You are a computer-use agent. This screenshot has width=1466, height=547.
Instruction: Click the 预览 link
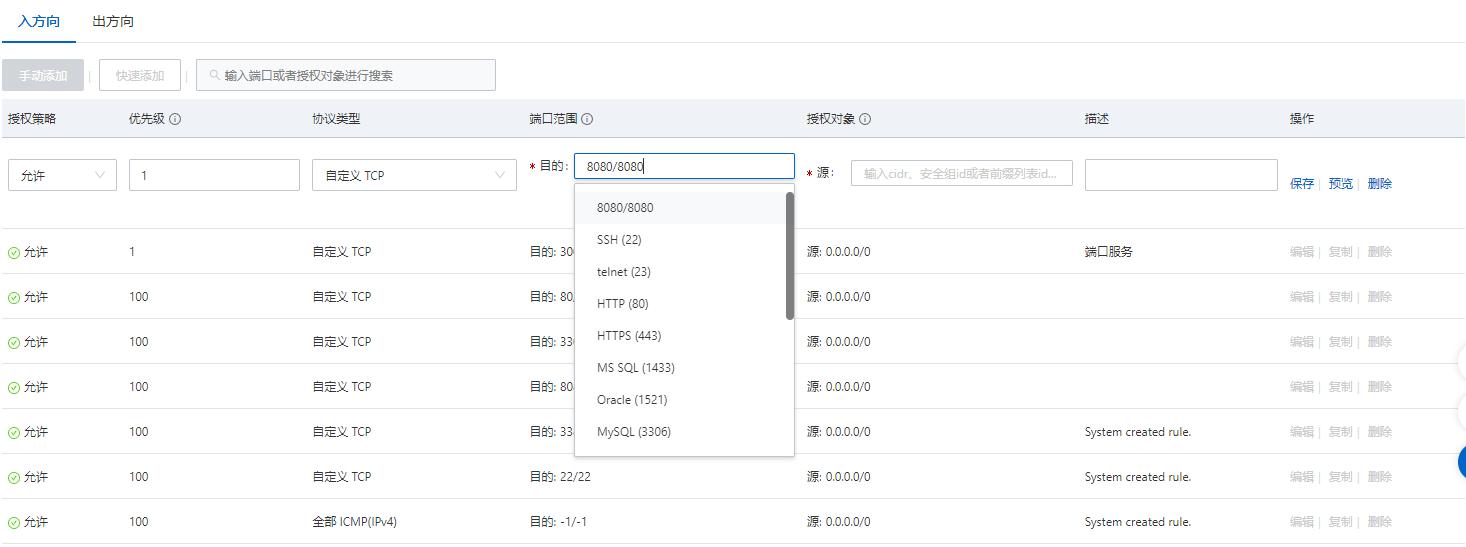(x=1340, y=184)
